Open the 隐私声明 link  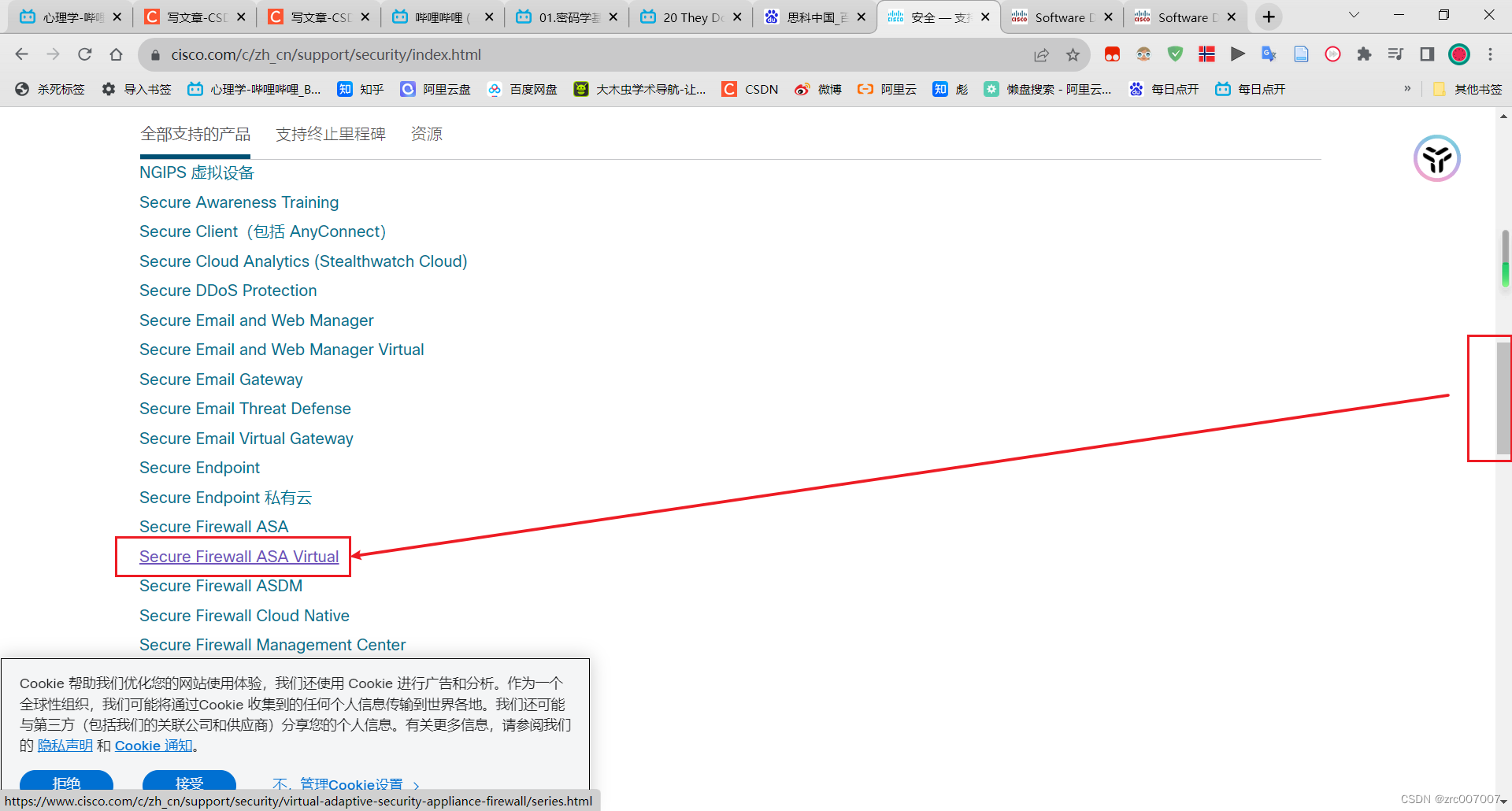pos(65,746)
